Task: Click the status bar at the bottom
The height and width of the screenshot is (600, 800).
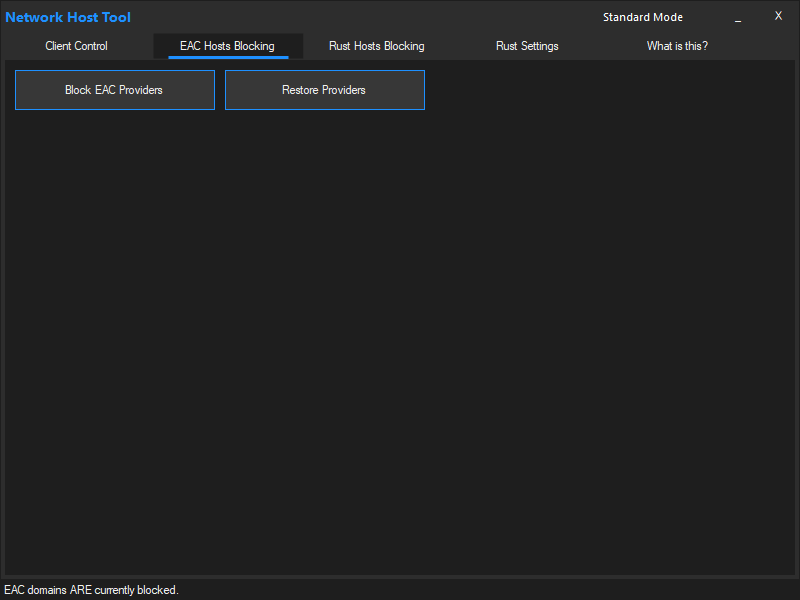Action: [x=400, y=590]
